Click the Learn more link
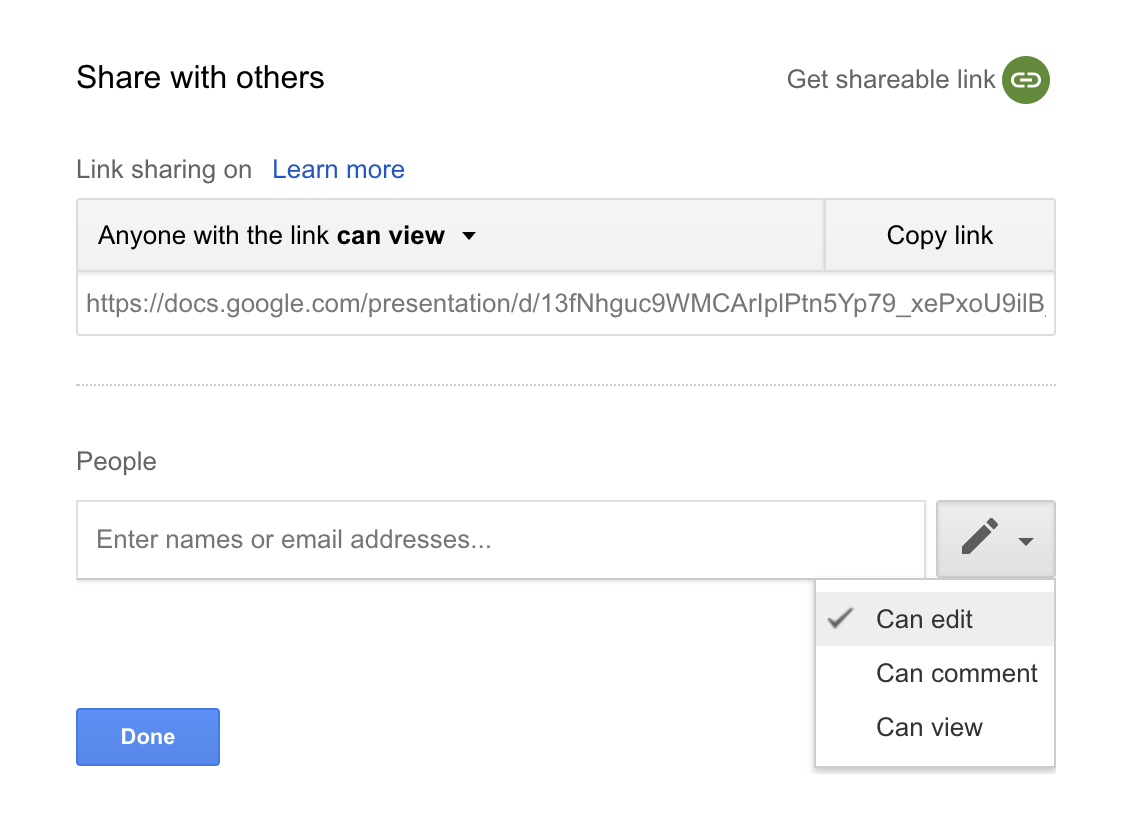Image resolution: width=1138 pixels, height=828 pixels. [338, 169]
